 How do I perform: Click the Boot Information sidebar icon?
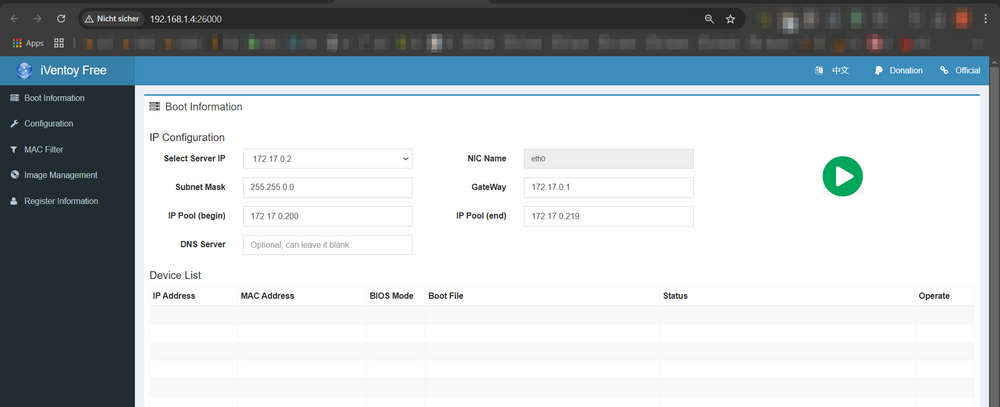coord(14,98)
